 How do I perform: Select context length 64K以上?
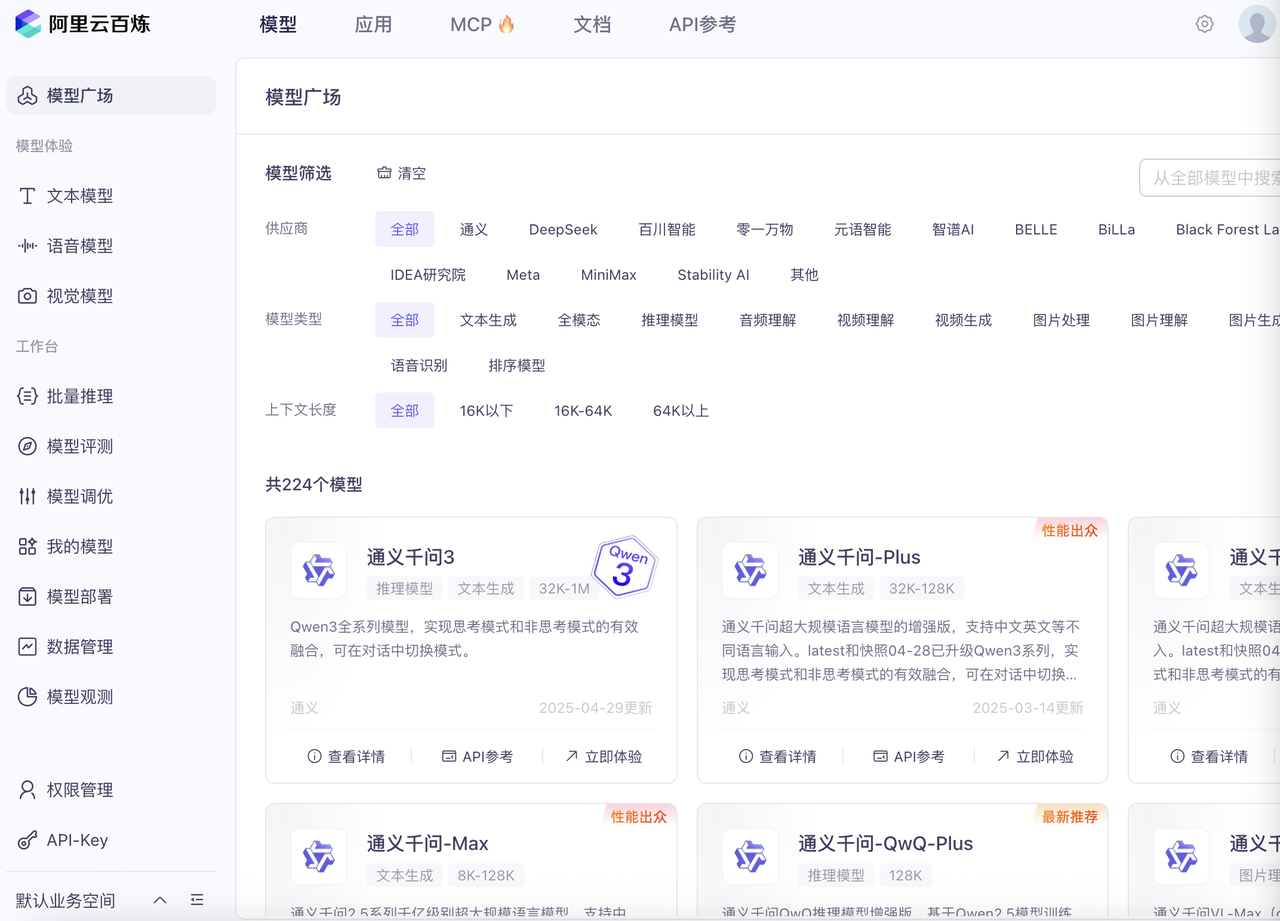pyautogui.click(x=681, y=411)
